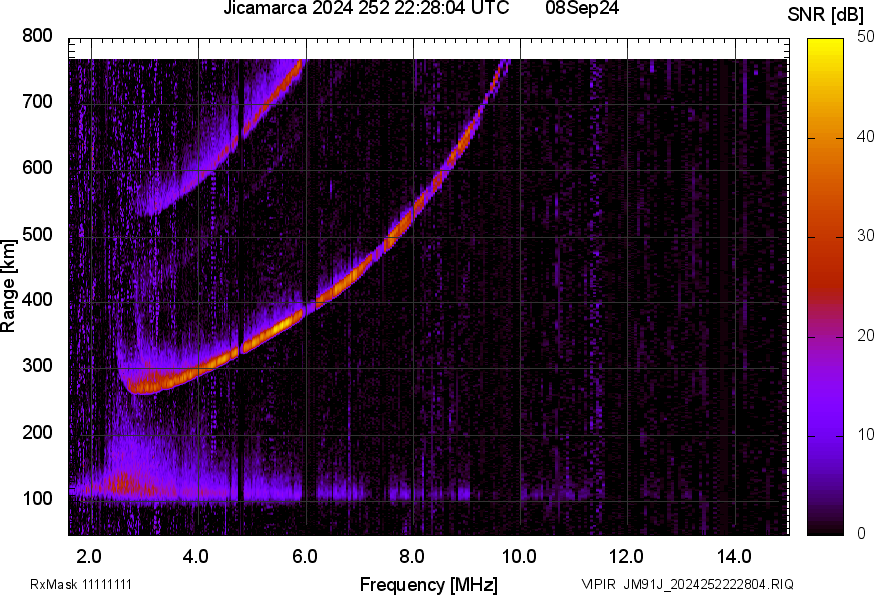Click the 'RxMask 11111111' footer text
This screenshot has width=874, height=595.
click(81, 585)
